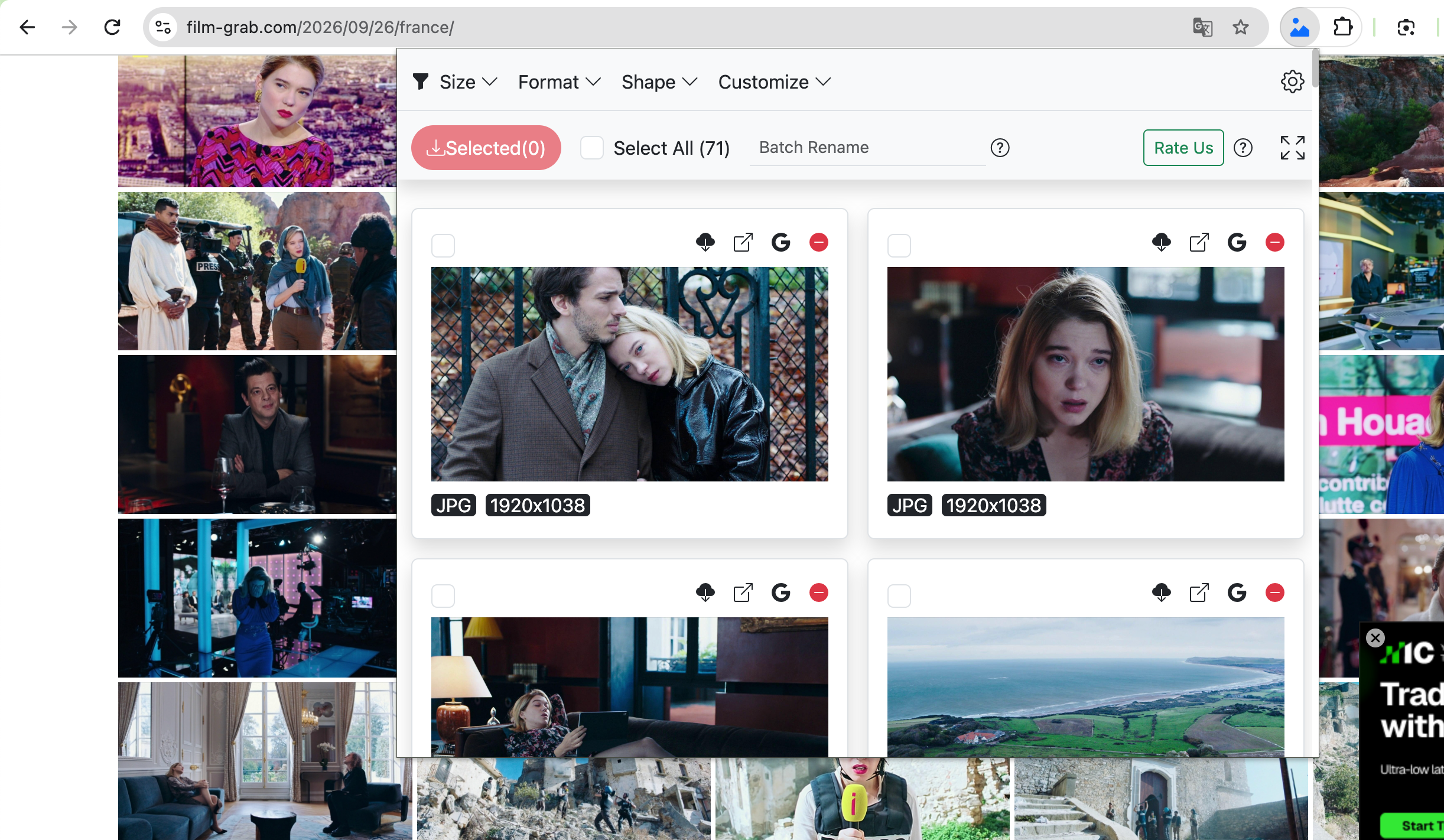Expand the Shape filter dropdown
The width and height of the screenshot is (1444, 840).
tap(660, 82)
